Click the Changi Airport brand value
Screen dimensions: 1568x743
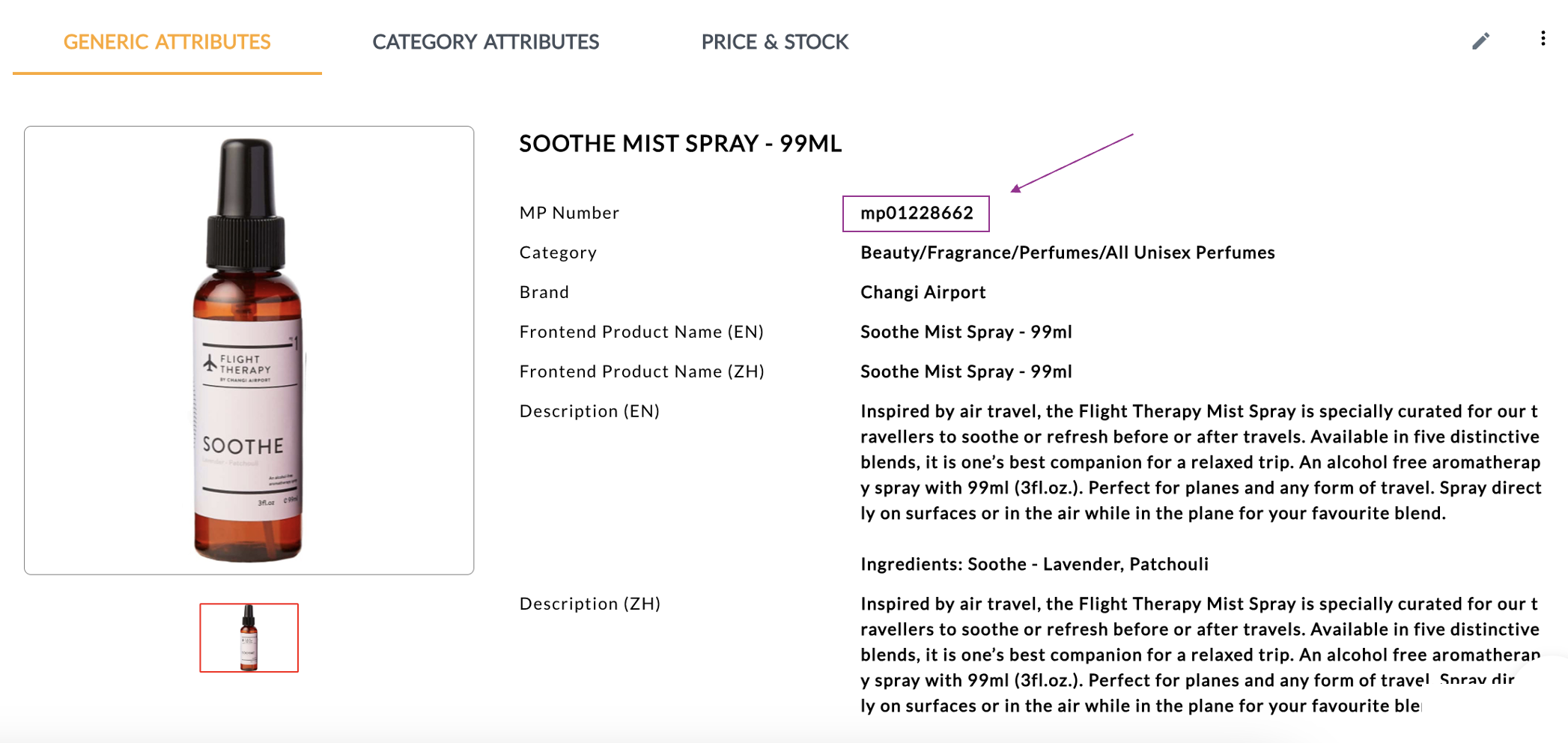(x=923, y=292)
